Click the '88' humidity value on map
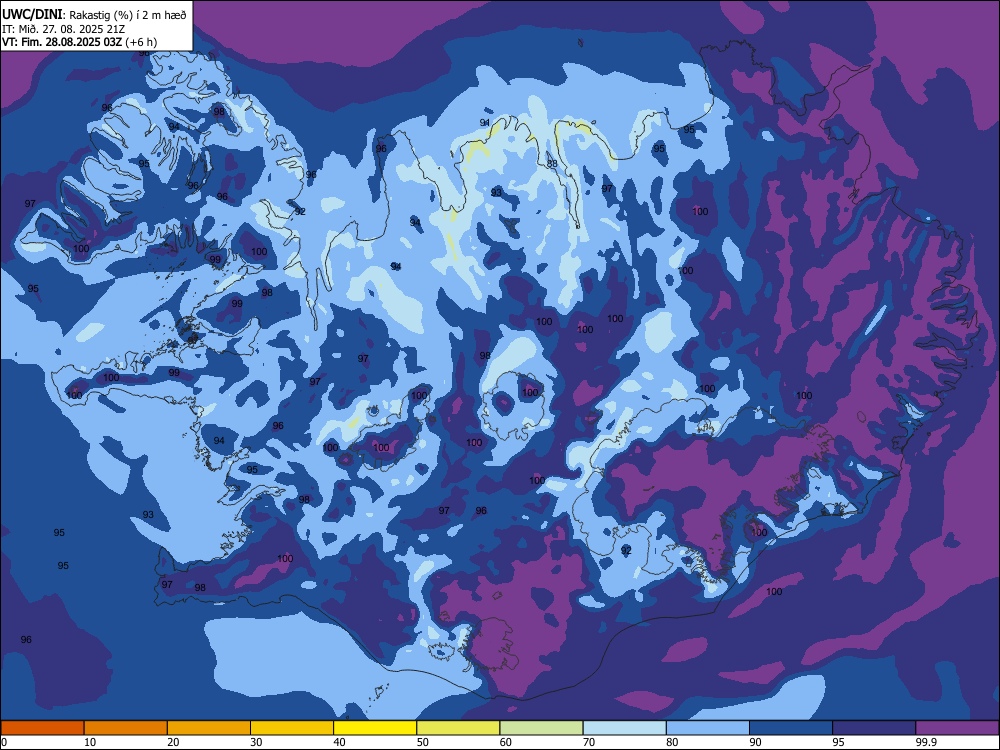1000x750 pixels. click(552, 164)
